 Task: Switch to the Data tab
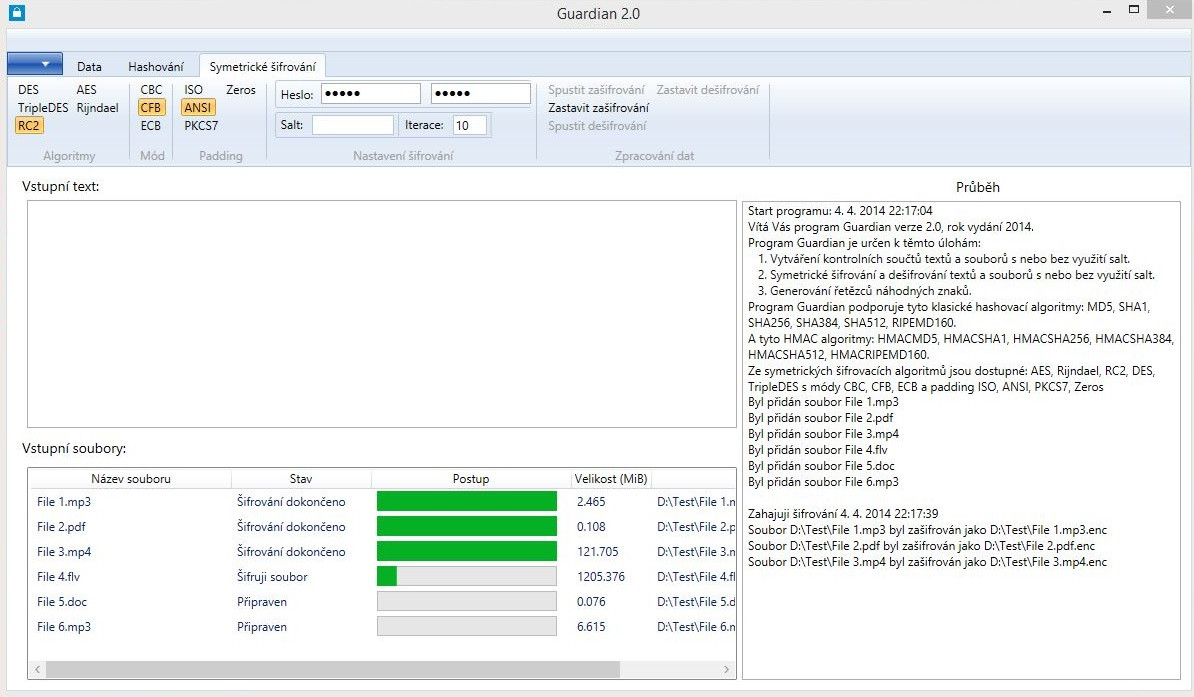point(89,66)
